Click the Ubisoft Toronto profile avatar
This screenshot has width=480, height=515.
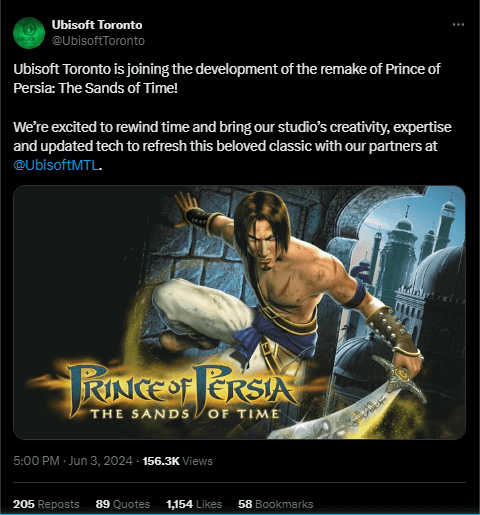29,33
